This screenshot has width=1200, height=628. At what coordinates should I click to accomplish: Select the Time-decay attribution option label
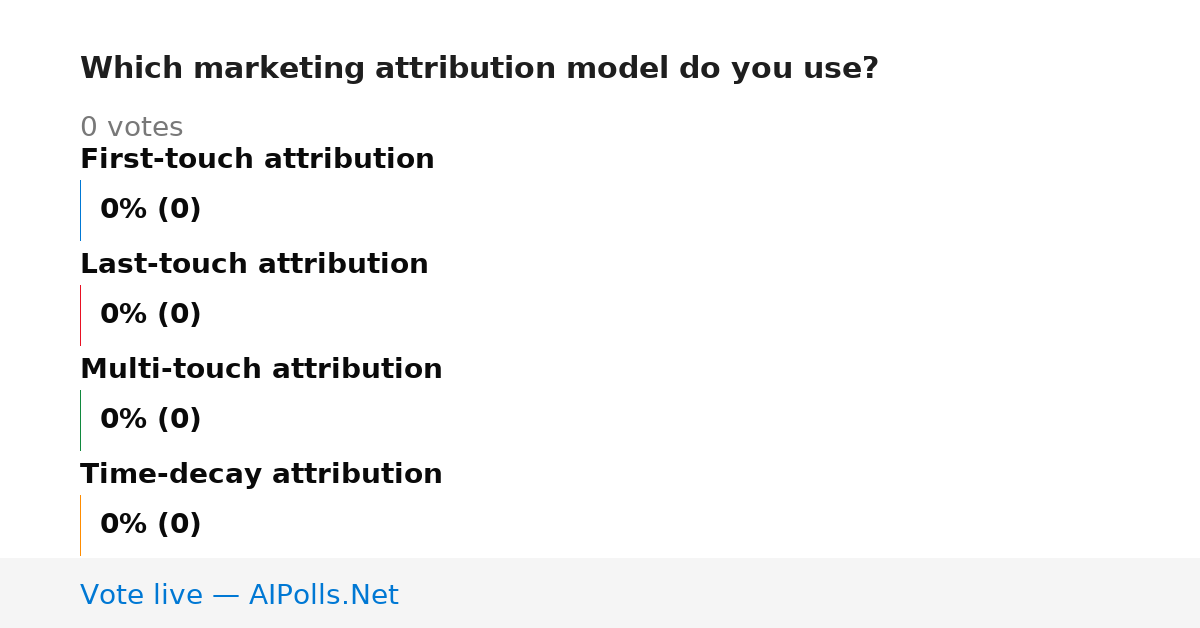(x=261, y=474)
